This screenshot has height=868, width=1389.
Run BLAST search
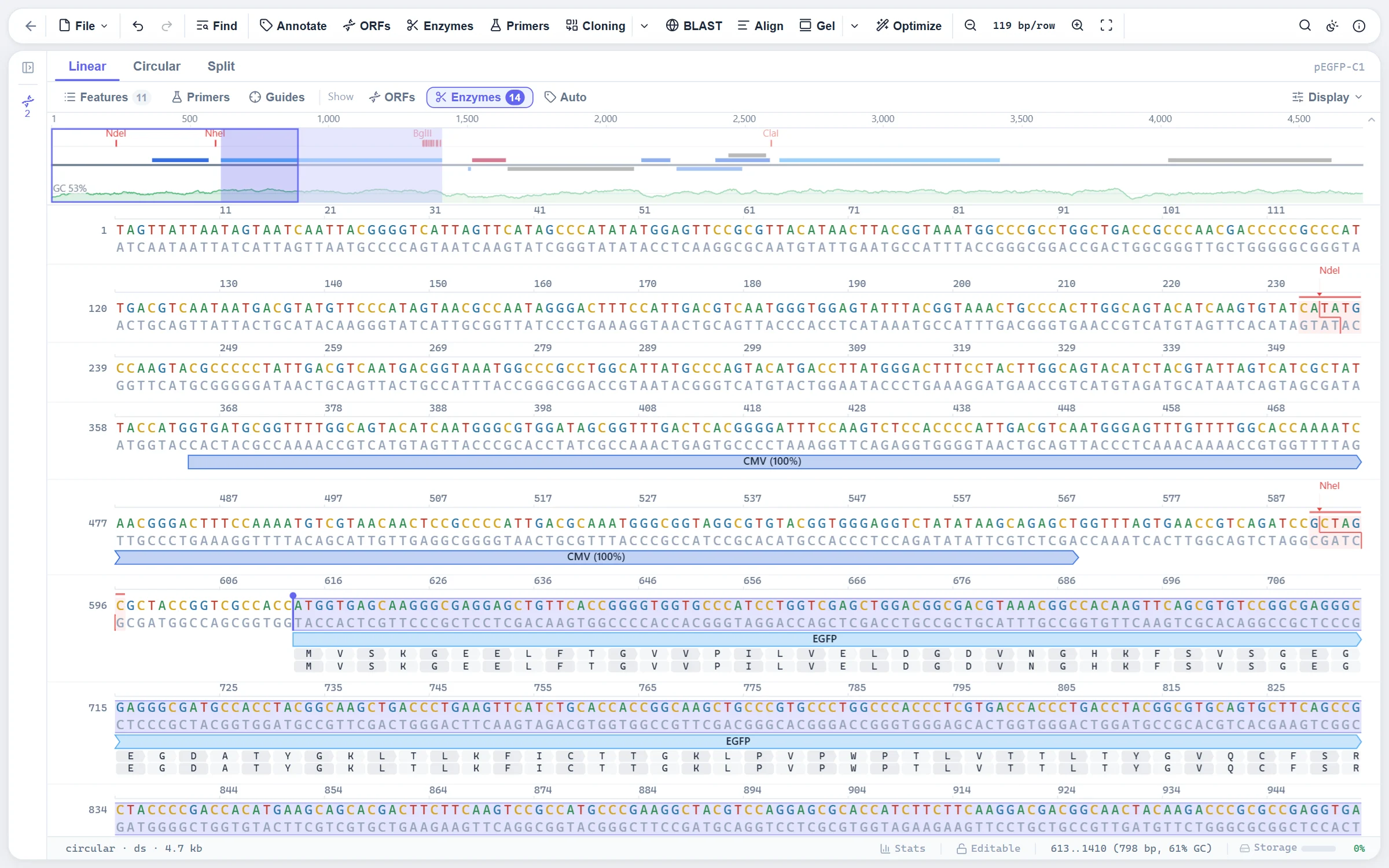click(694, 26)
